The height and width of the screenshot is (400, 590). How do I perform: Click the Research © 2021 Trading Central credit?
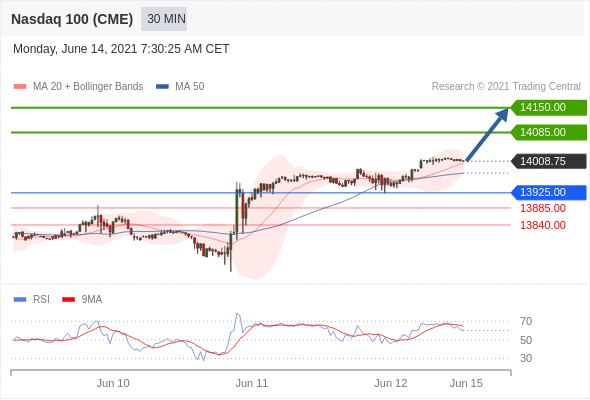[x=506, y=87]
